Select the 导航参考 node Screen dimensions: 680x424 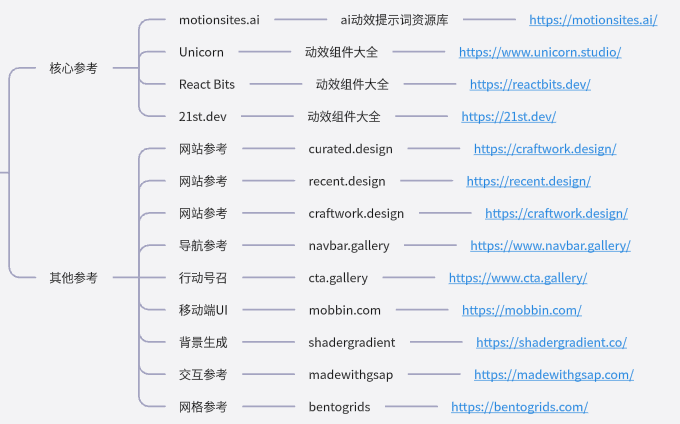coord(203,245)
